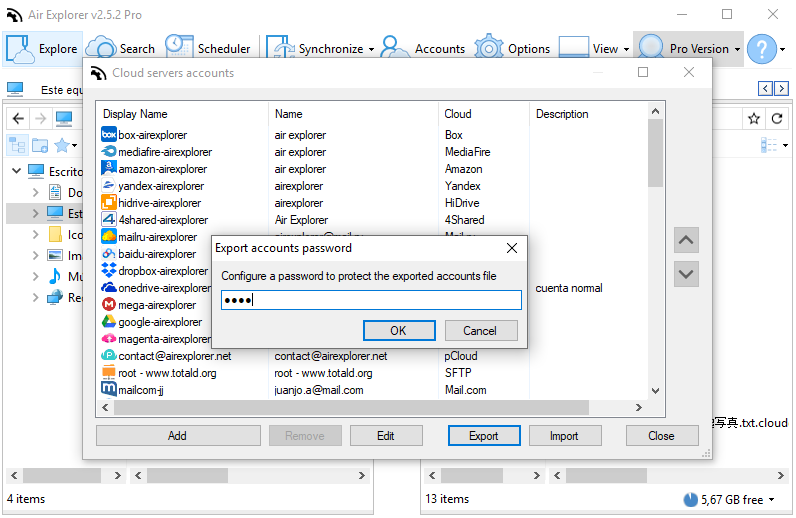Click the next tab arrow at top right

click(782, 88)
